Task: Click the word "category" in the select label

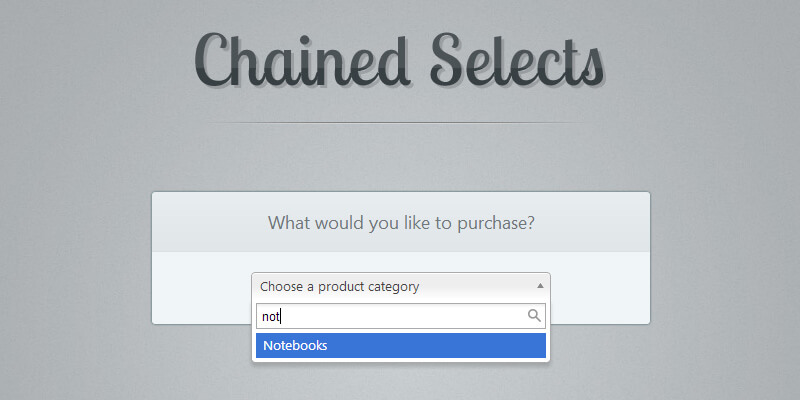Action: pyautogui.click(x=392, y=287)
